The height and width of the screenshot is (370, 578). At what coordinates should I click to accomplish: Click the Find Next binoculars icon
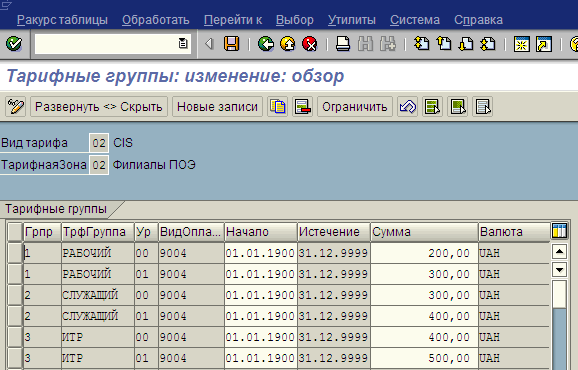[x=387, y=44]
